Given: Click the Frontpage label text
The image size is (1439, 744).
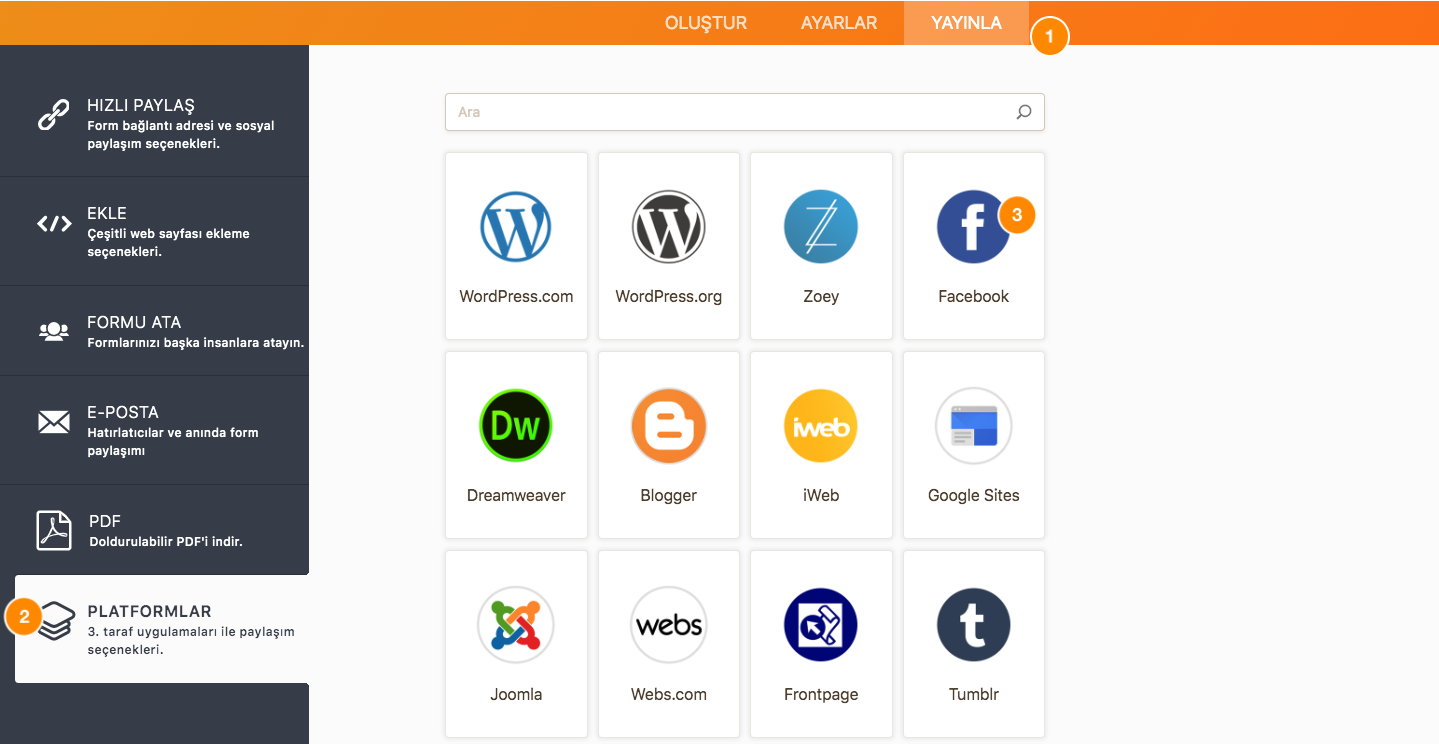Looking at the screenshot, I should pyautogui.click(x=821, y=694).
